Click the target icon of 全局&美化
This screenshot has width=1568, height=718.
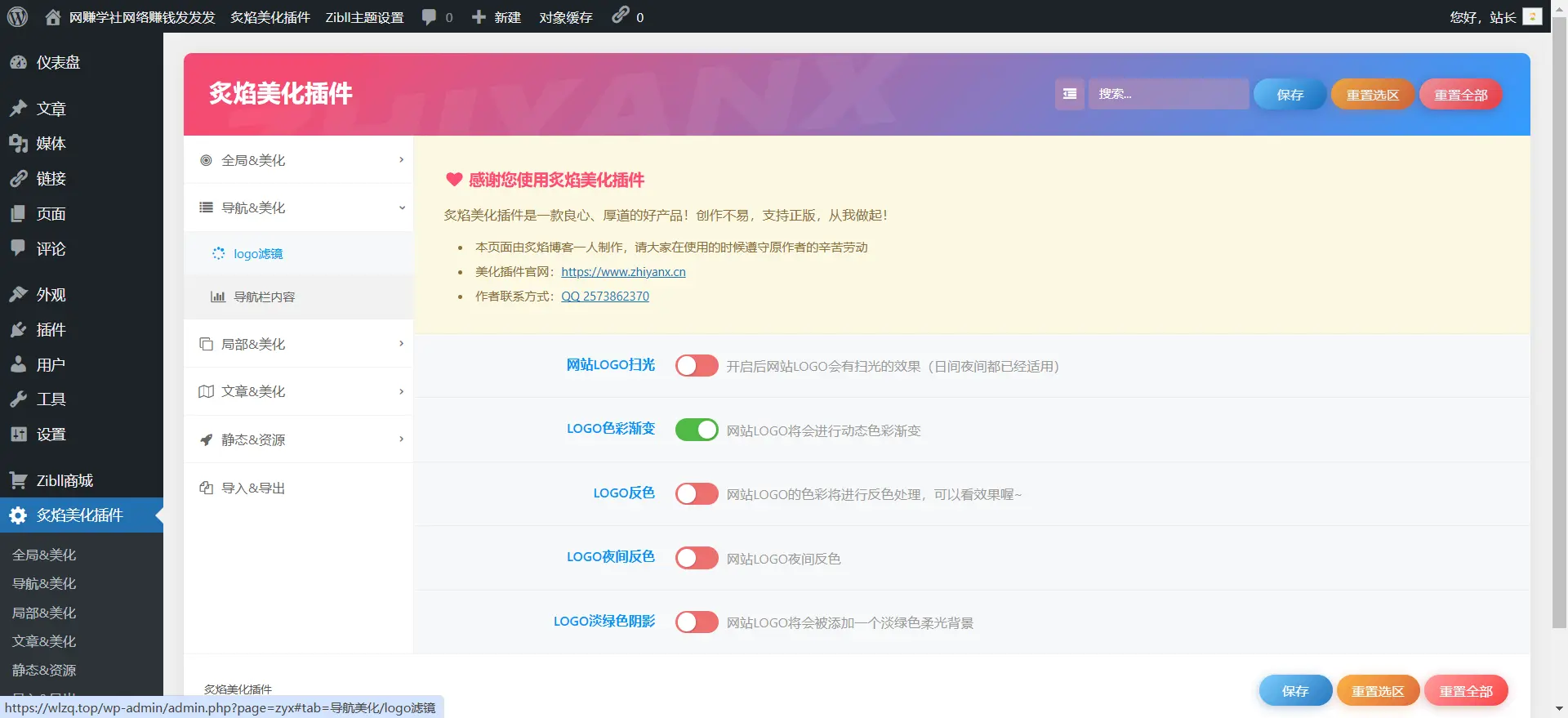point(206,160)
